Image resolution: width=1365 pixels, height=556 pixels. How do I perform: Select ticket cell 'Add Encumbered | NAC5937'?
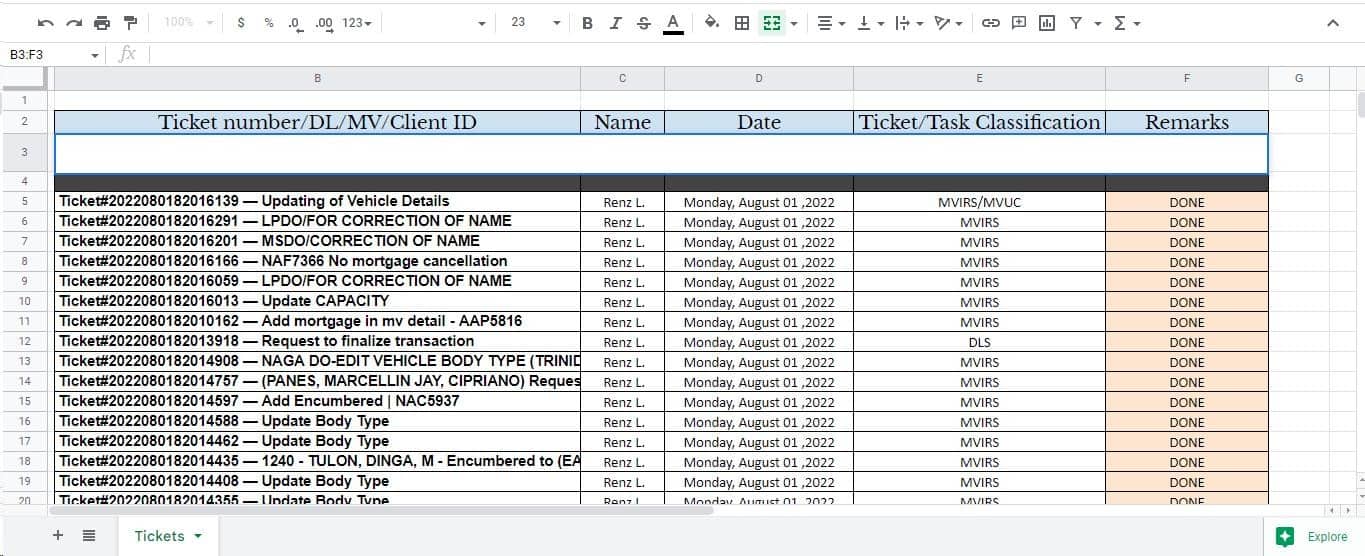pos(317,401)
